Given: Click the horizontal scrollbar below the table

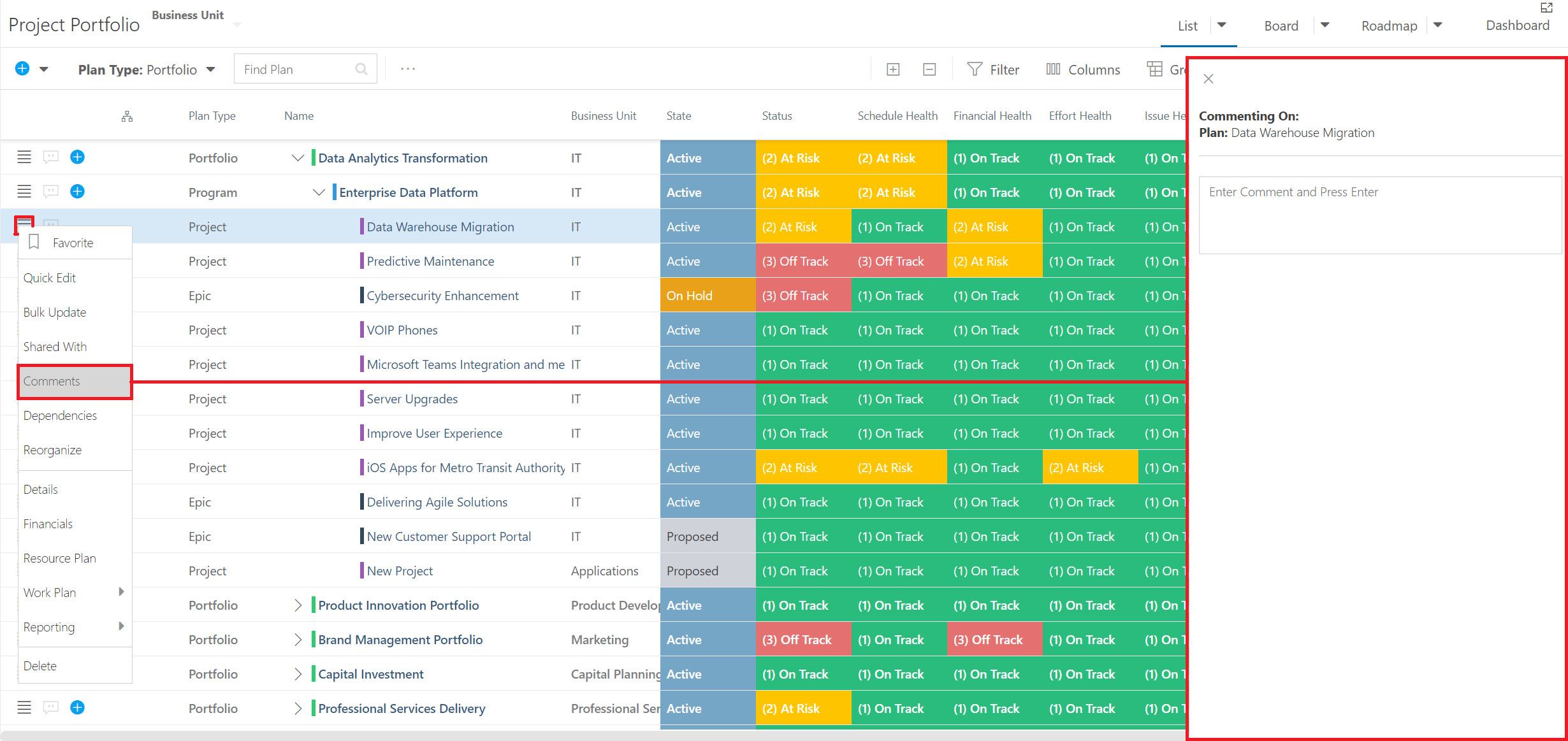Looking at the screenshot, I should [x=593, y=735].
